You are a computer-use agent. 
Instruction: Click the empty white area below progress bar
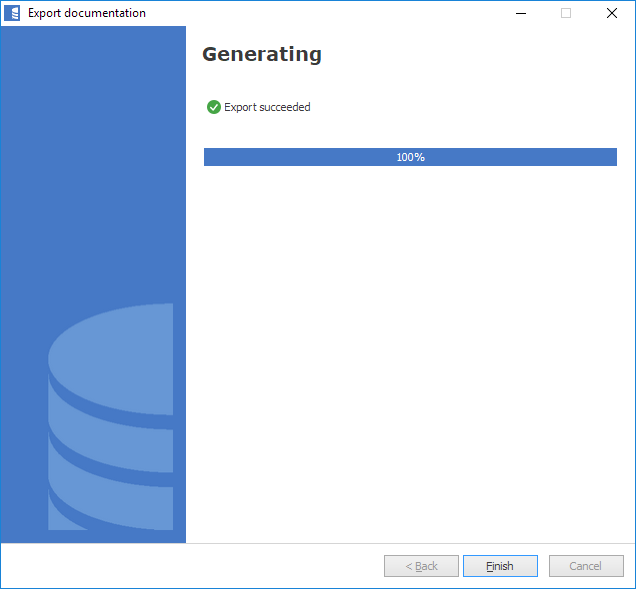click(410, 350)
